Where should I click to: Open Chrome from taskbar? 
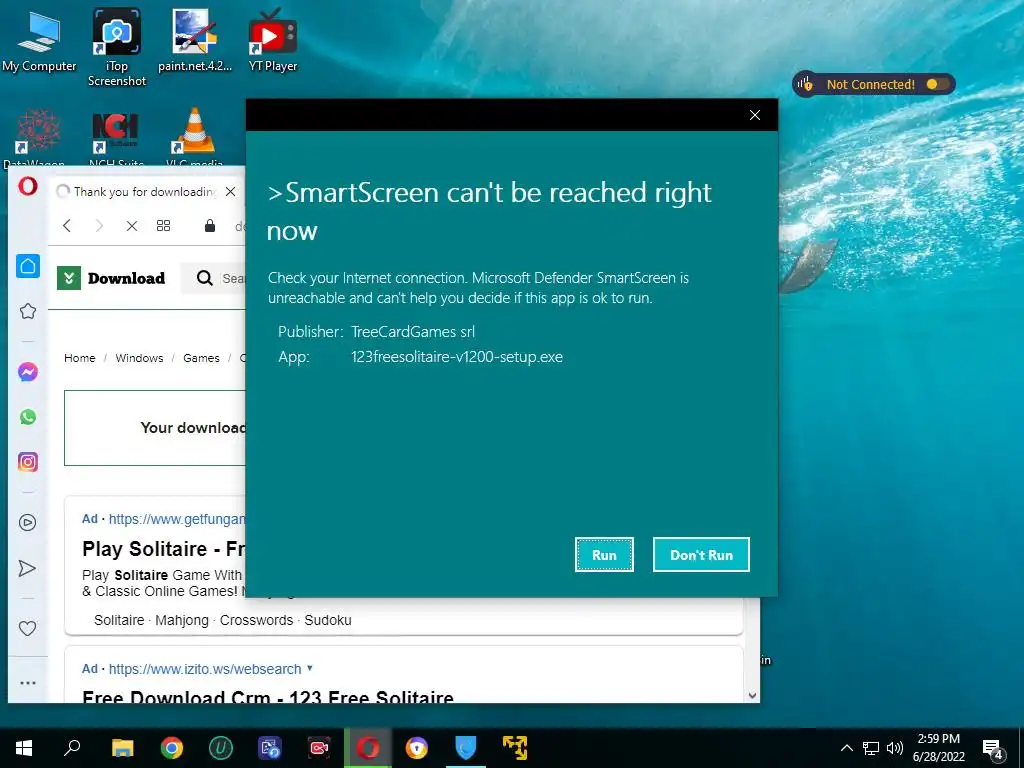172,748
